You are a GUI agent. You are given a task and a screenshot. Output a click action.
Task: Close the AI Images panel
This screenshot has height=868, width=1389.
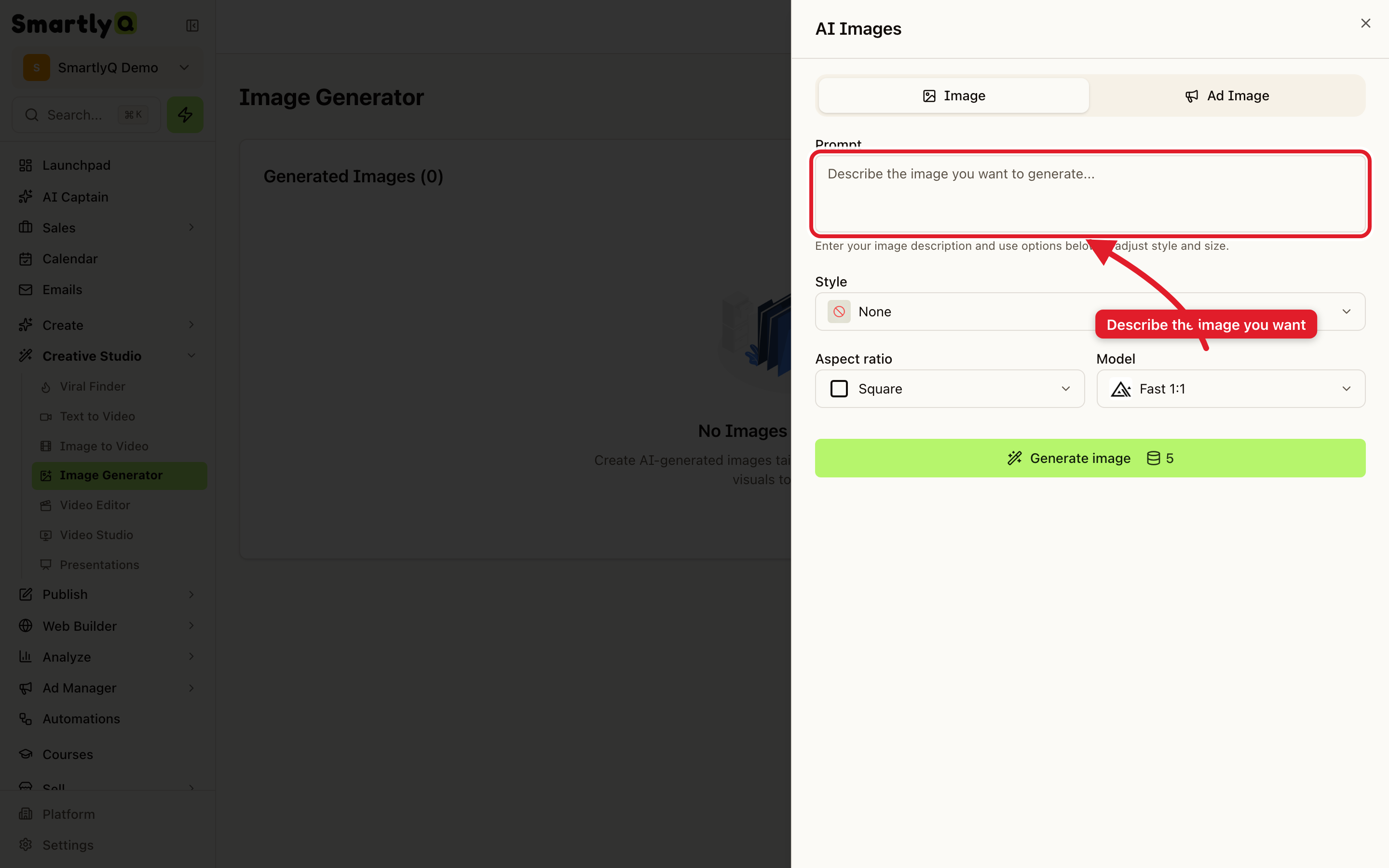tap(1365, 24)
